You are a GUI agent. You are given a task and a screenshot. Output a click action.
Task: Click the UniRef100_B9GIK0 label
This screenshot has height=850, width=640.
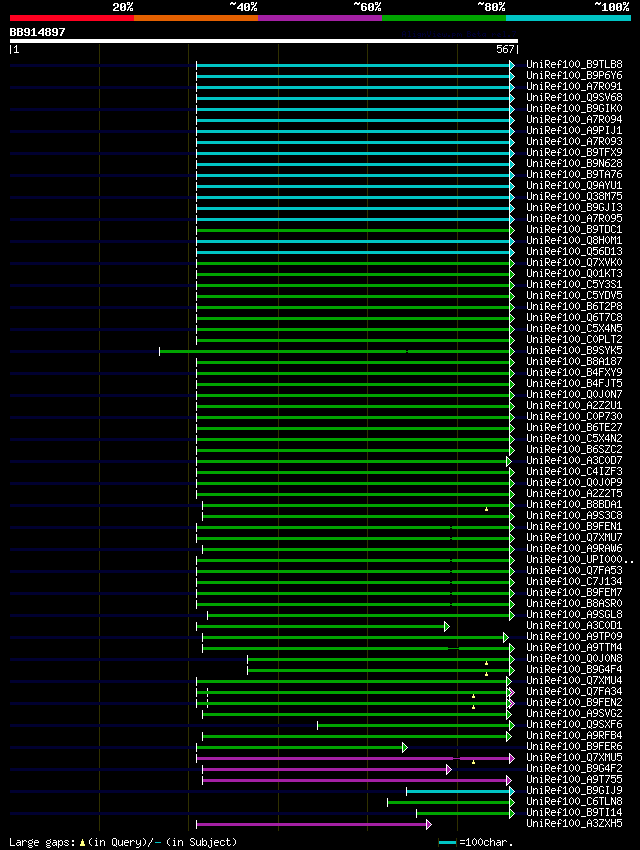tap(574, 108)
